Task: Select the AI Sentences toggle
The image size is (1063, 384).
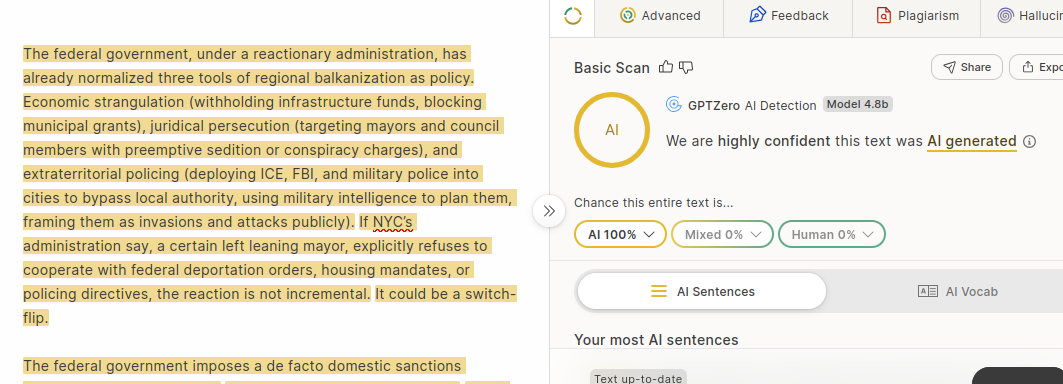Action: [702, 291]
